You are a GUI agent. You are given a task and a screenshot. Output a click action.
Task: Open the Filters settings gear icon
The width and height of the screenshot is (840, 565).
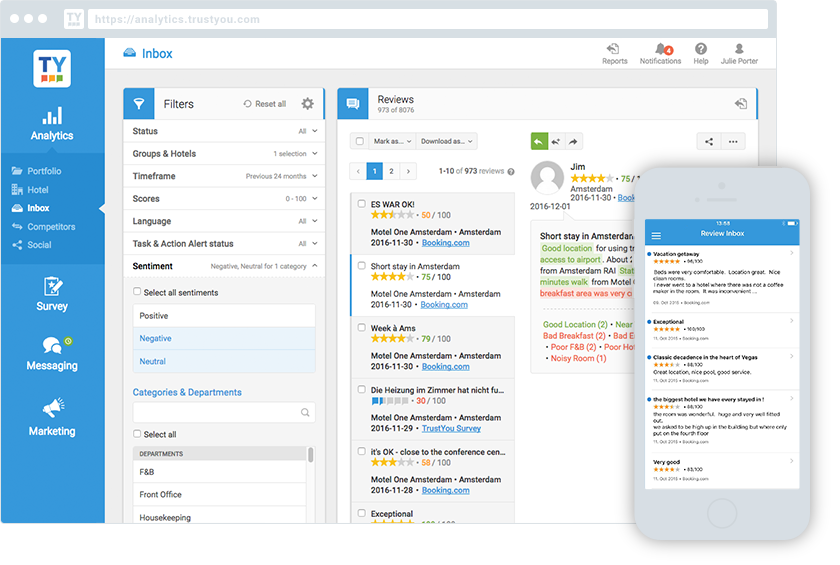click(307, 104)
